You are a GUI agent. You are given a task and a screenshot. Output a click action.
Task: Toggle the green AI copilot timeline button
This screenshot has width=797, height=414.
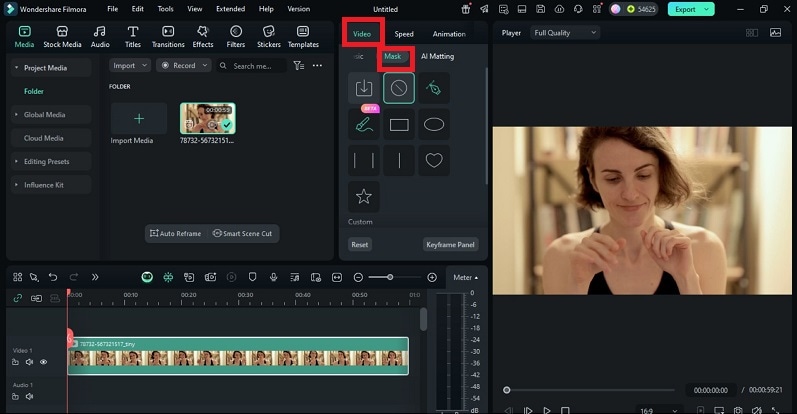[x=147, y=277]
